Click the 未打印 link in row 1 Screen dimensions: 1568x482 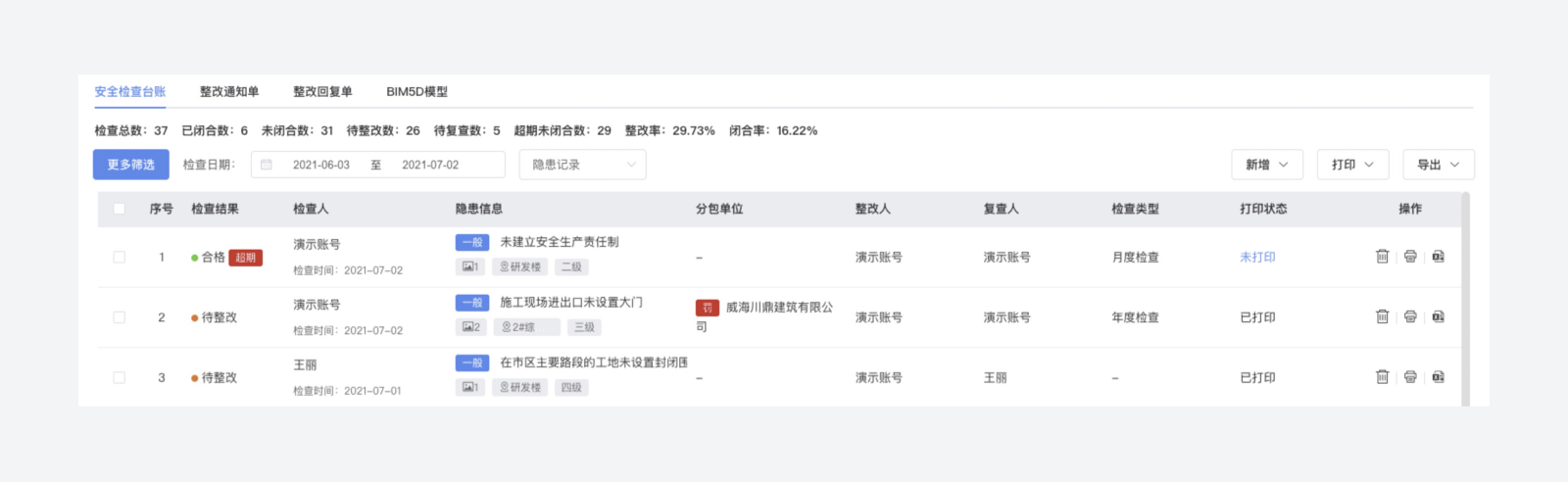coord(1257,257)
